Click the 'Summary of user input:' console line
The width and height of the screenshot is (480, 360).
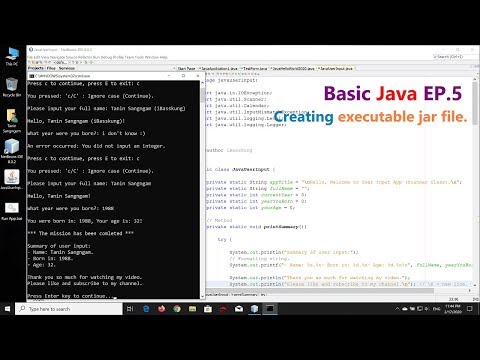(x=59, y=246)
